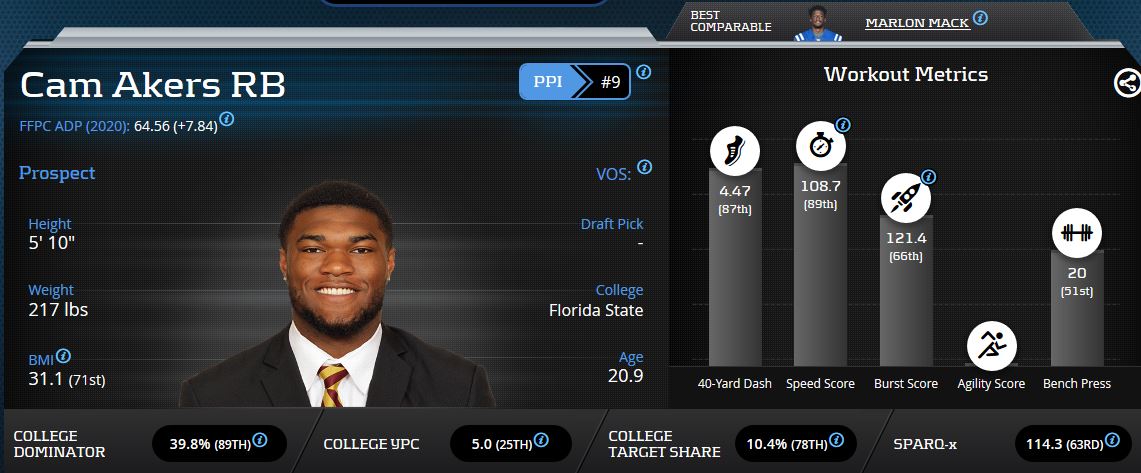Click the share icon in Workout Metrics
Image resolution: width=1141 pixels, height=473 pixels.
coord(1127,83)
